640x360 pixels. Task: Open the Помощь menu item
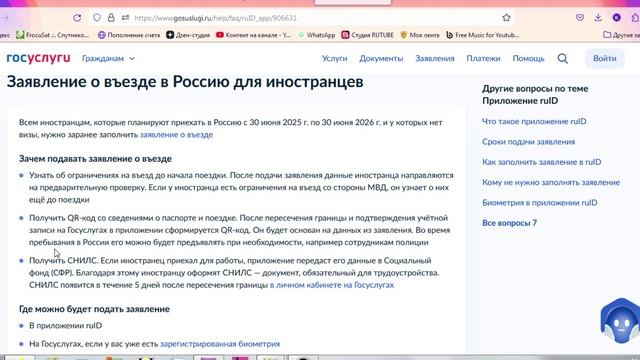(x=529, y=58)
